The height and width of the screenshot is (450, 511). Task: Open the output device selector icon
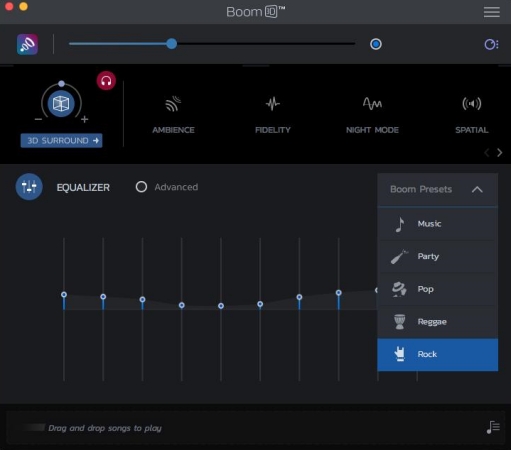click(491, 44)
